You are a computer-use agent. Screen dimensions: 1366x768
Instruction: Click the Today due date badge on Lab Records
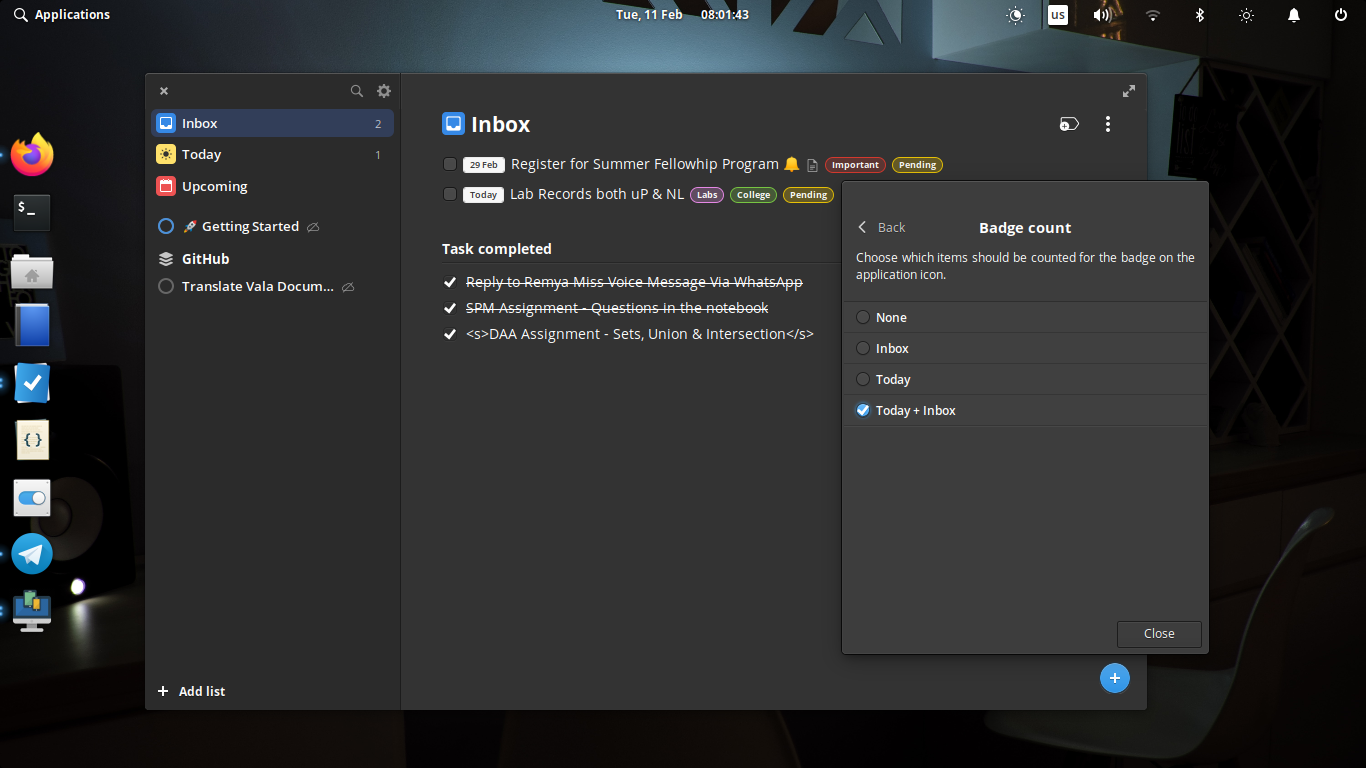483,195
